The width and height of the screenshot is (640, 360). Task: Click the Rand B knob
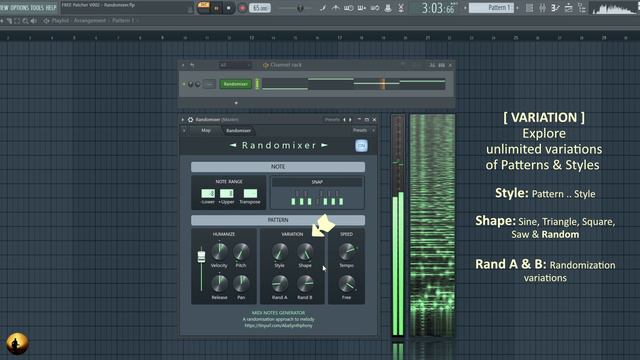[305, 283]
